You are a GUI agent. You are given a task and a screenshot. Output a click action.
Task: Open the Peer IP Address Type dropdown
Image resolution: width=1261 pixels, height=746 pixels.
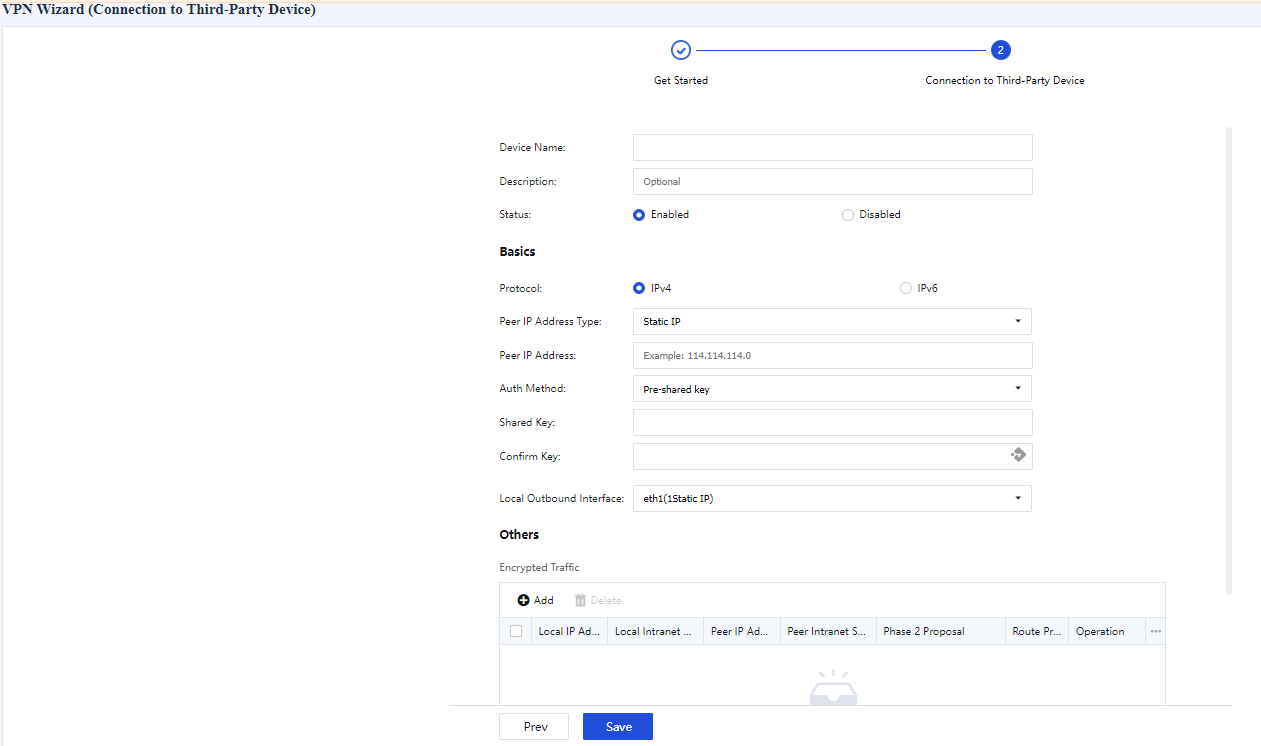[832, 321]
